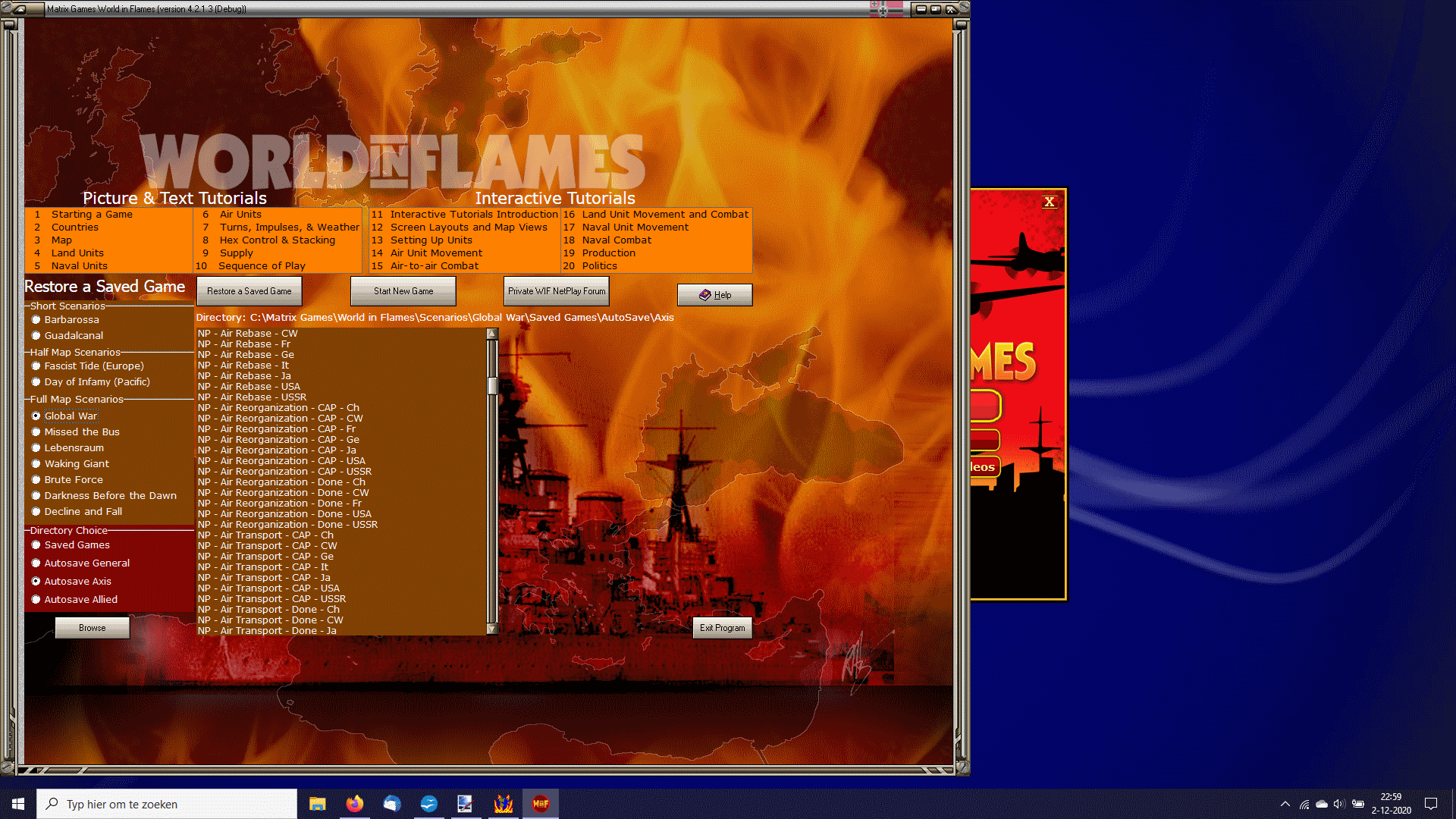Launch Firefox from the taskbar

(354, 804)
